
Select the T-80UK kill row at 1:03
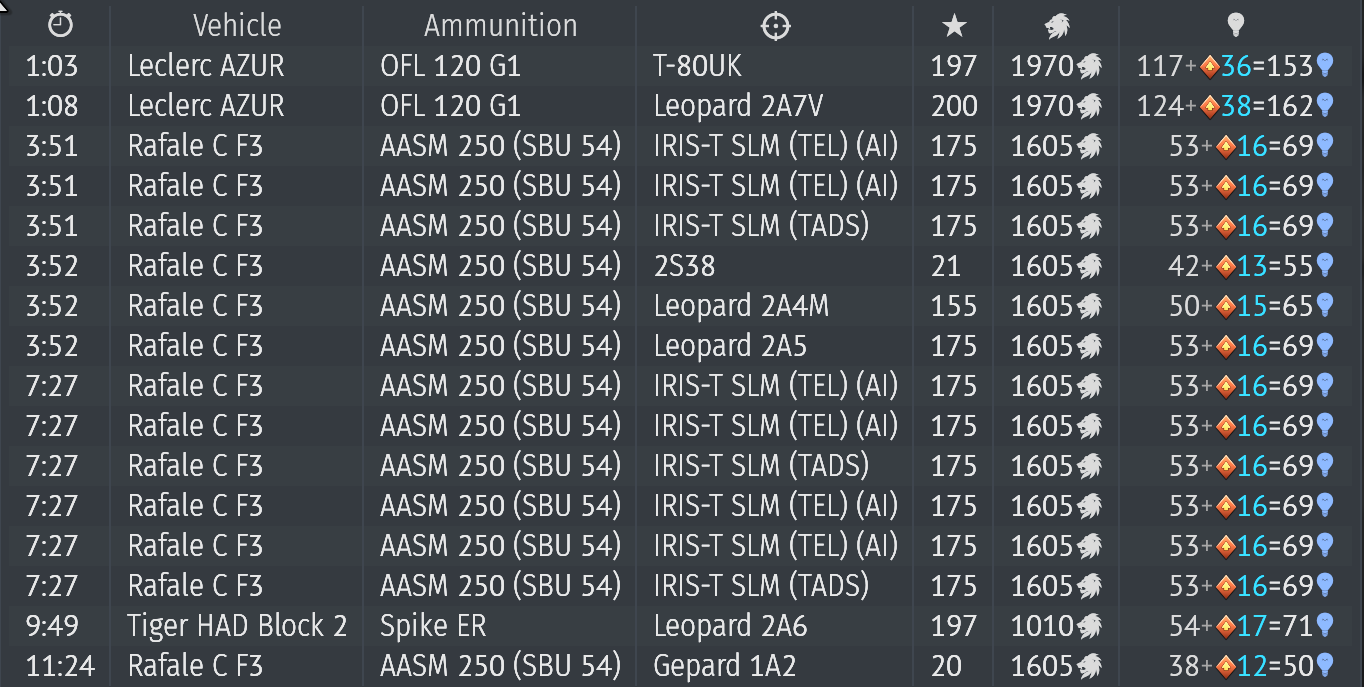(682, 66)
